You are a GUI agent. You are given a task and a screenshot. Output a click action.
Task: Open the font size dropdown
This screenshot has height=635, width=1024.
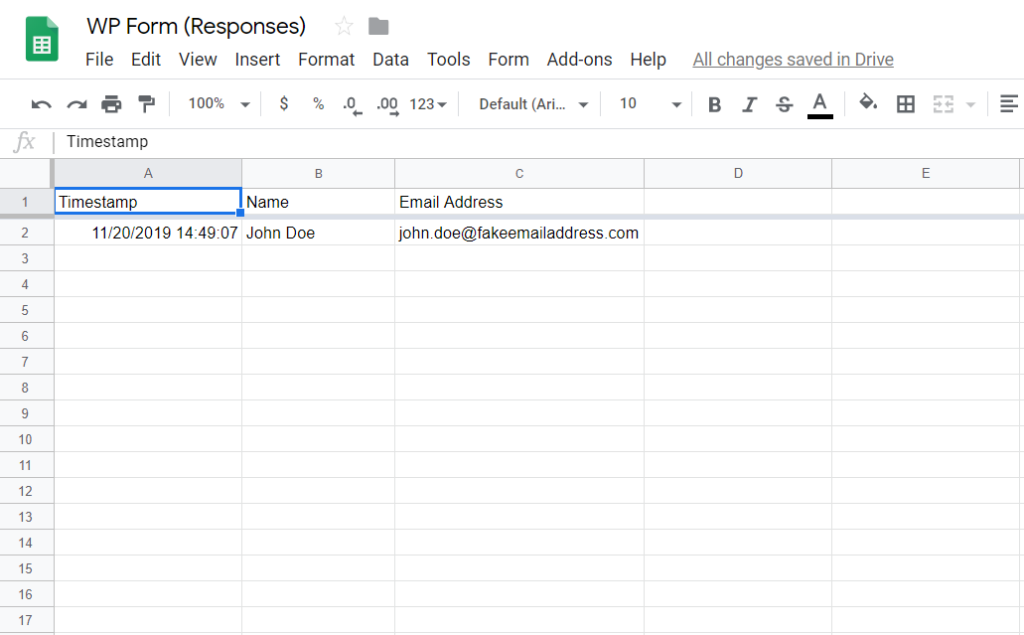647,103
